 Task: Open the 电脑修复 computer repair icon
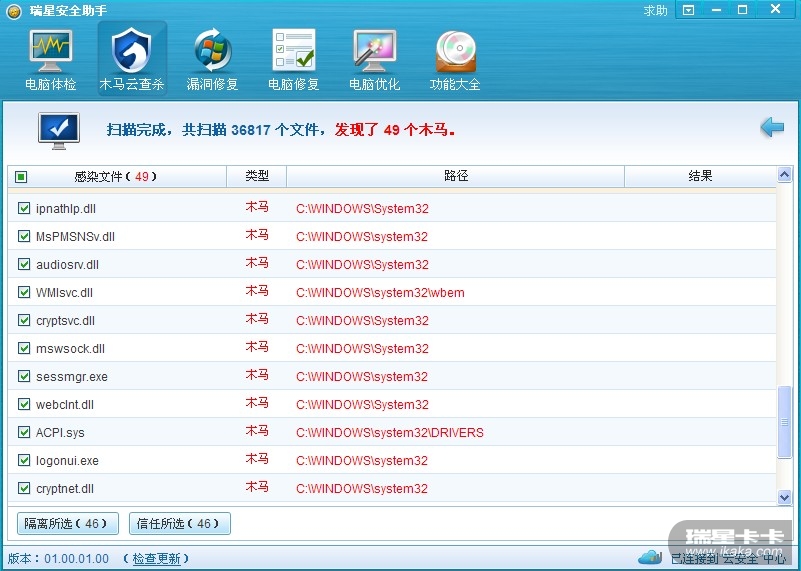(x=294, y=60)
